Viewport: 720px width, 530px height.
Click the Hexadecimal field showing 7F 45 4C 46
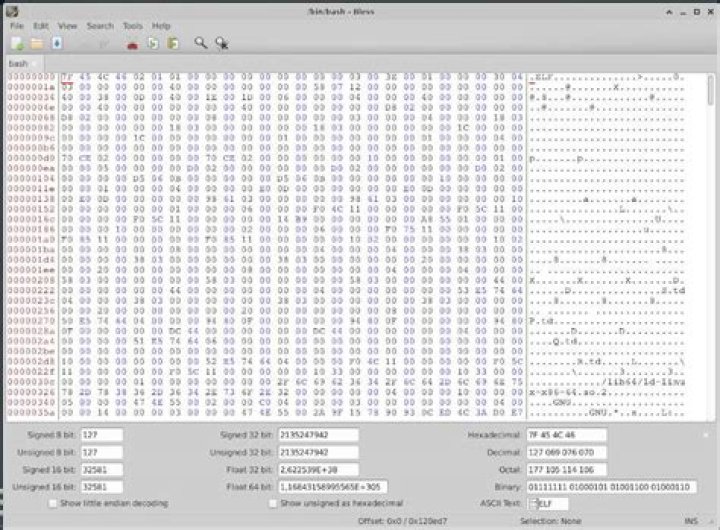click(x=567, y=435)
